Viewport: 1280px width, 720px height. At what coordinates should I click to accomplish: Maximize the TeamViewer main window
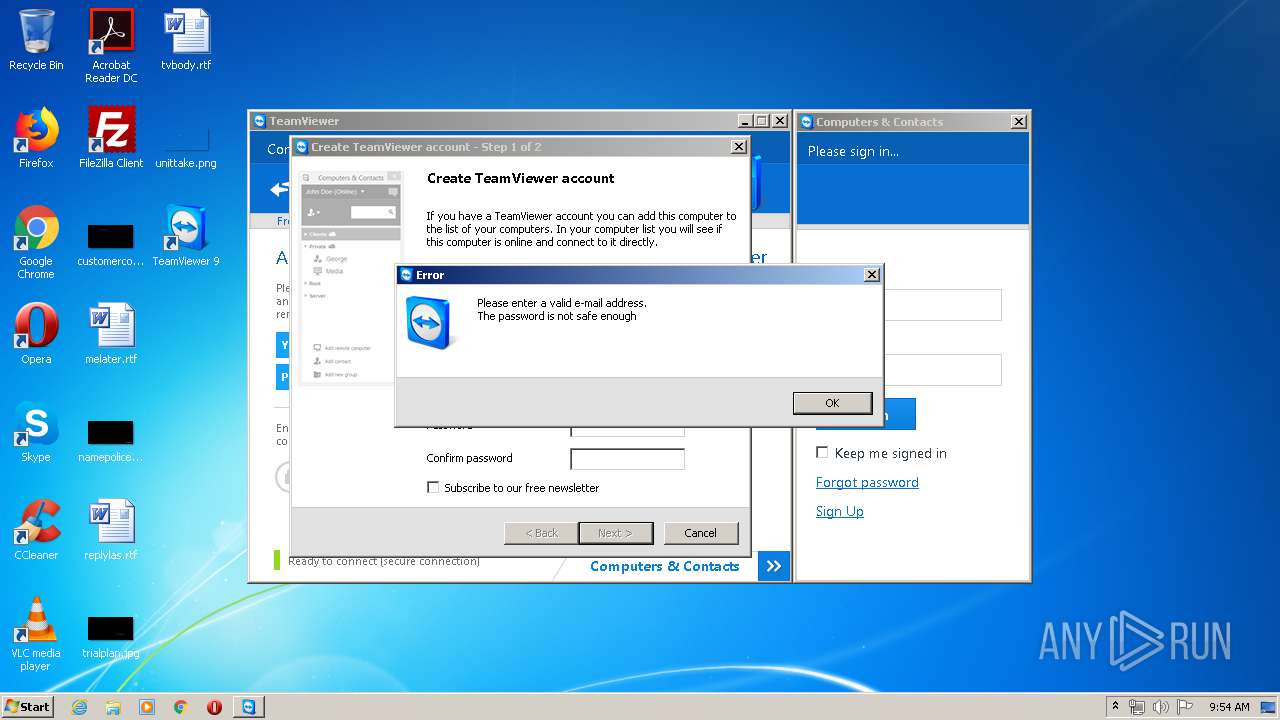761,121
